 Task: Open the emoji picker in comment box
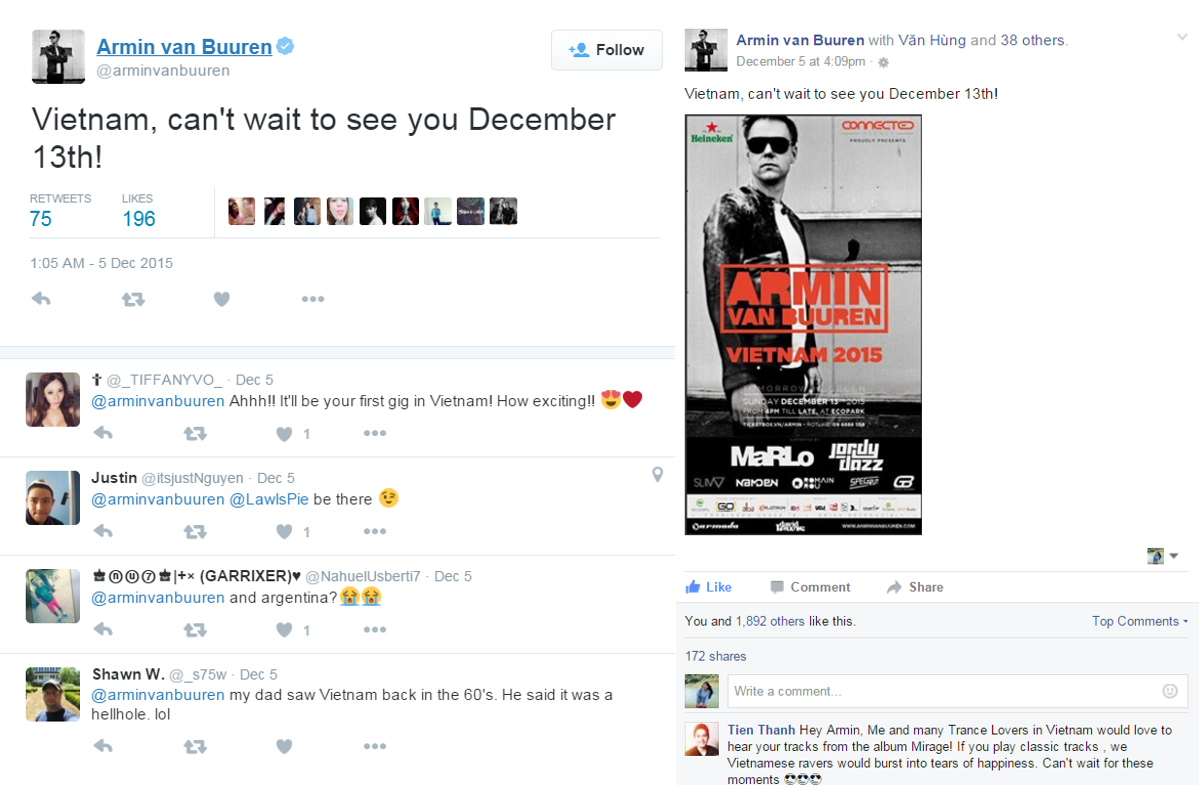point(1170,691)
